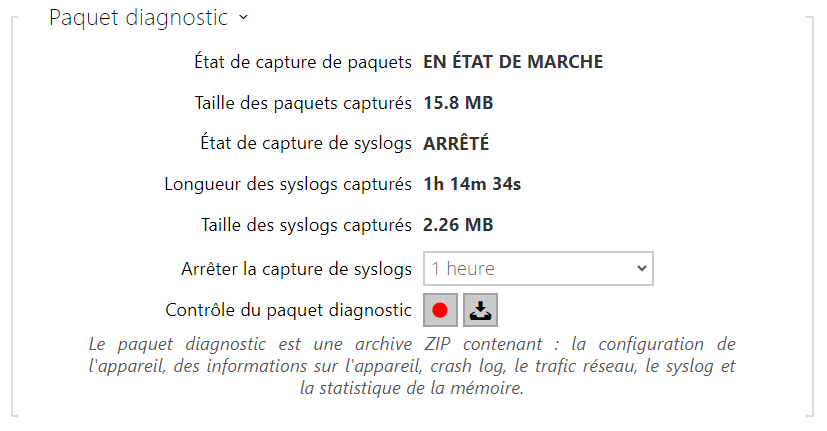Select the 'Longueur des syslogs capturés' label
Viewport: 827px width, 431px height.
pyautogui.click(x=288, y=184)
